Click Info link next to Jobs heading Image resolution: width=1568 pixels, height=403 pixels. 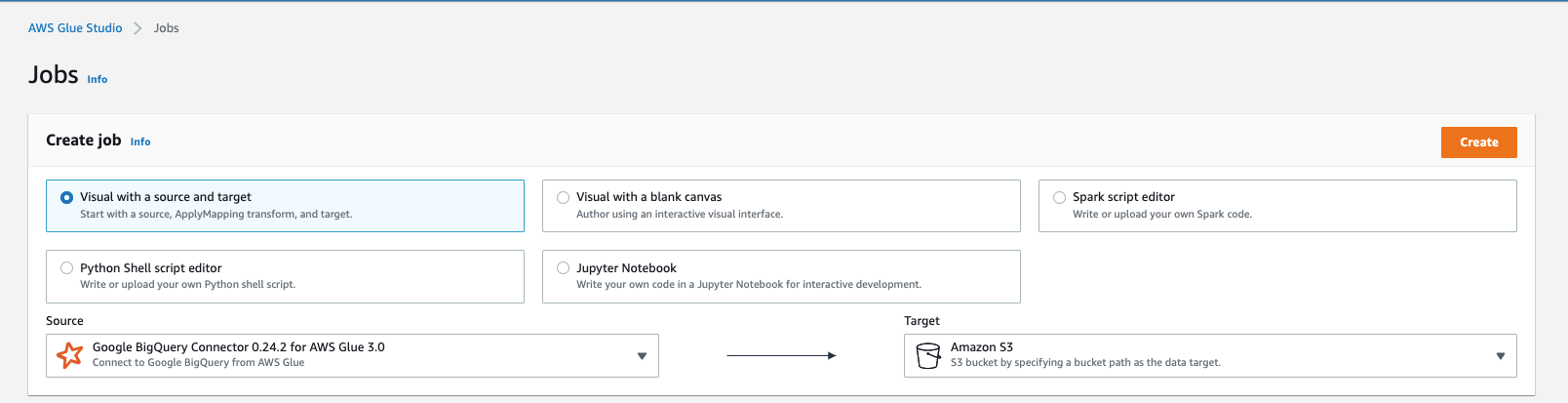(x=98, y=80)
